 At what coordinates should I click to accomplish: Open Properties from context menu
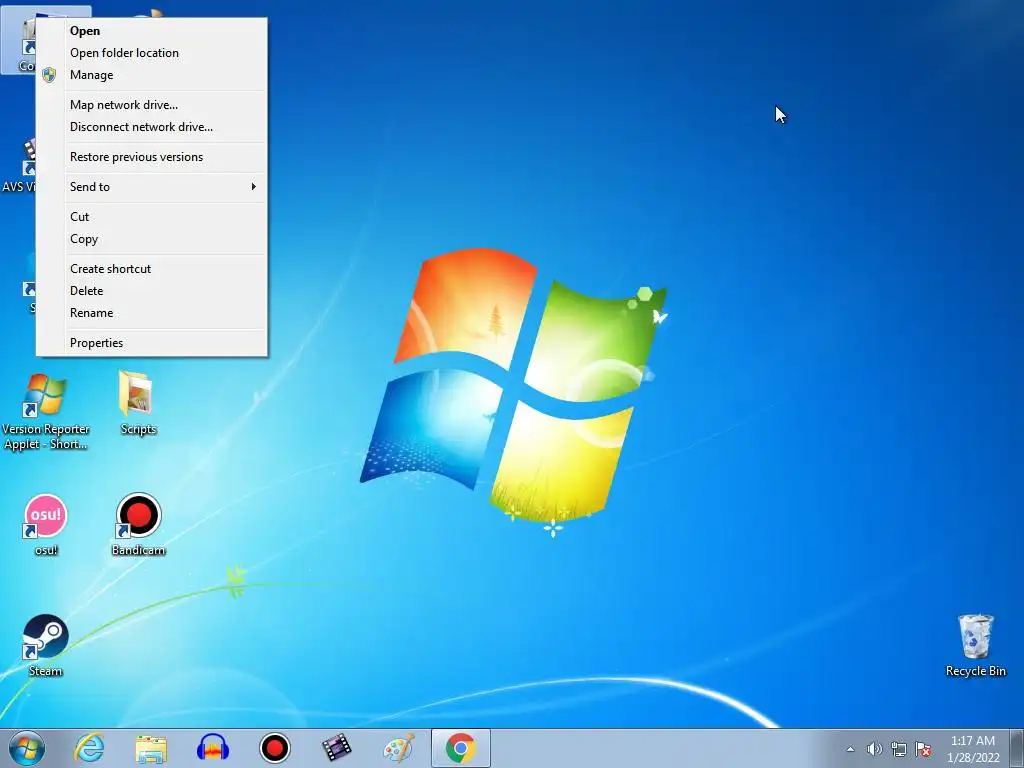point(152,343)
